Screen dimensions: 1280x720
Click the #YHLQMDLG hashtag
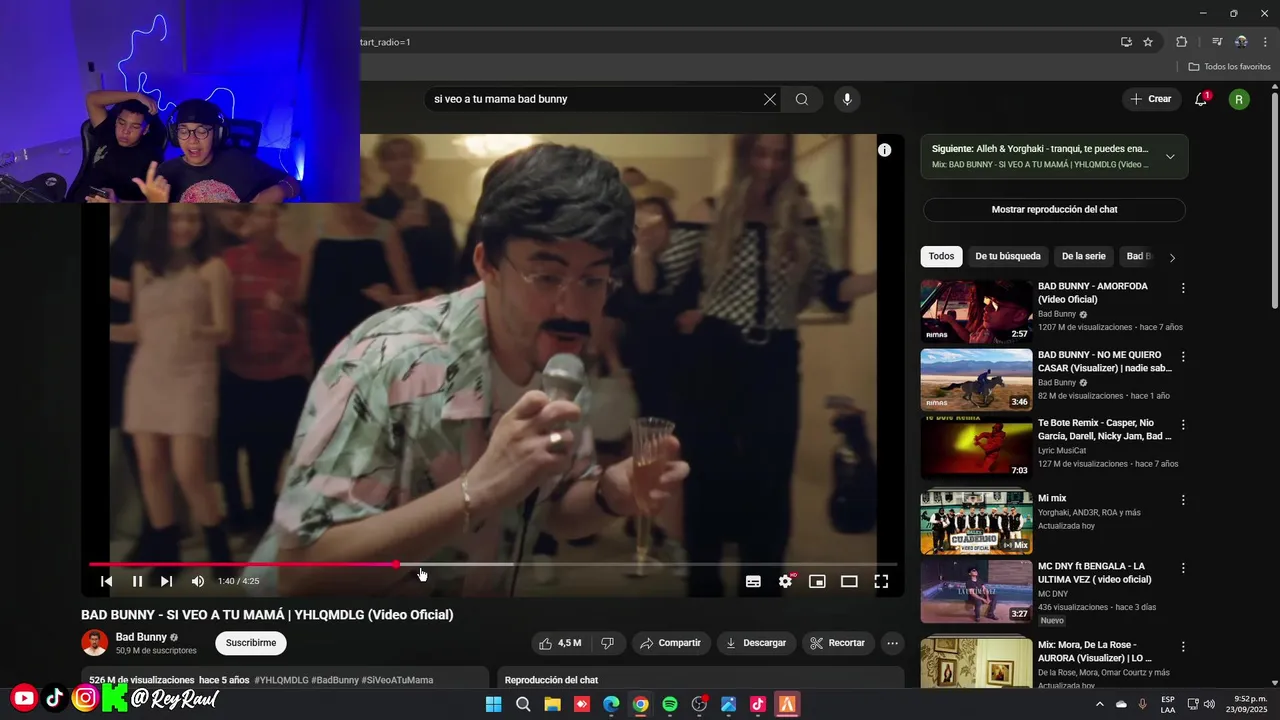(x=281, y=680)
